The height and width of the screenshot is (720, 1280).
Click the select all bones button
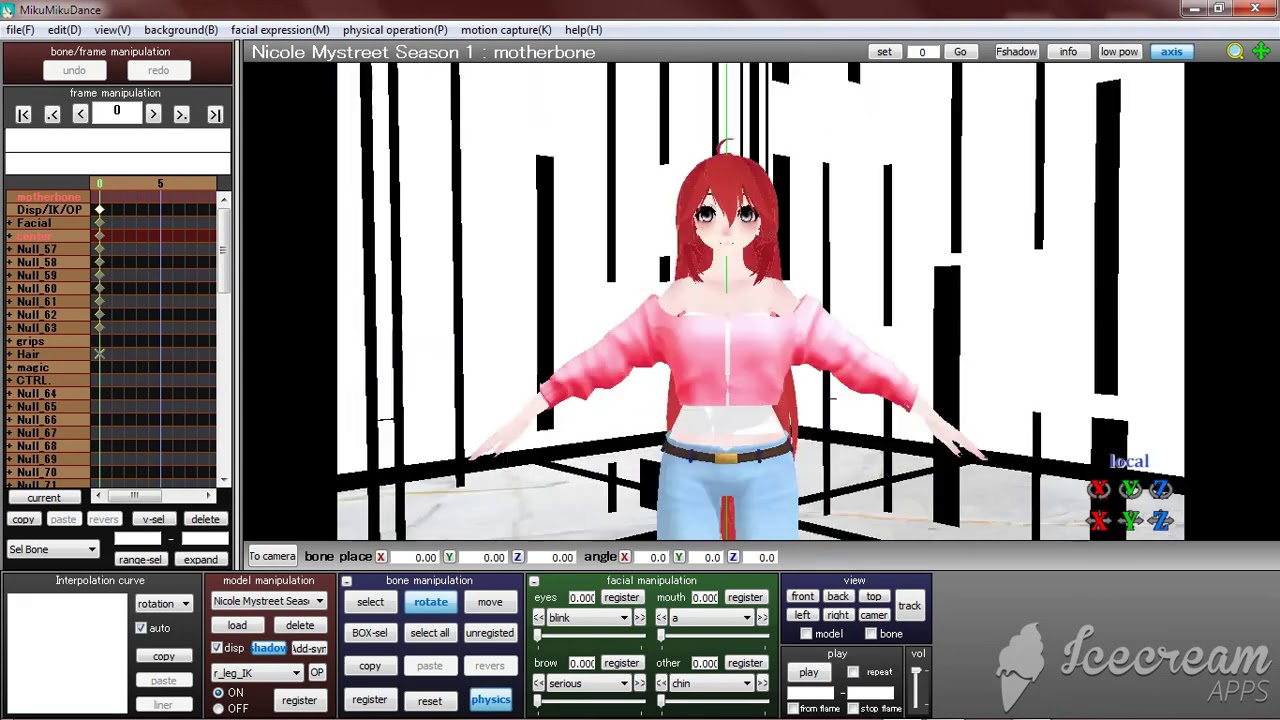(x=430, y=633)
